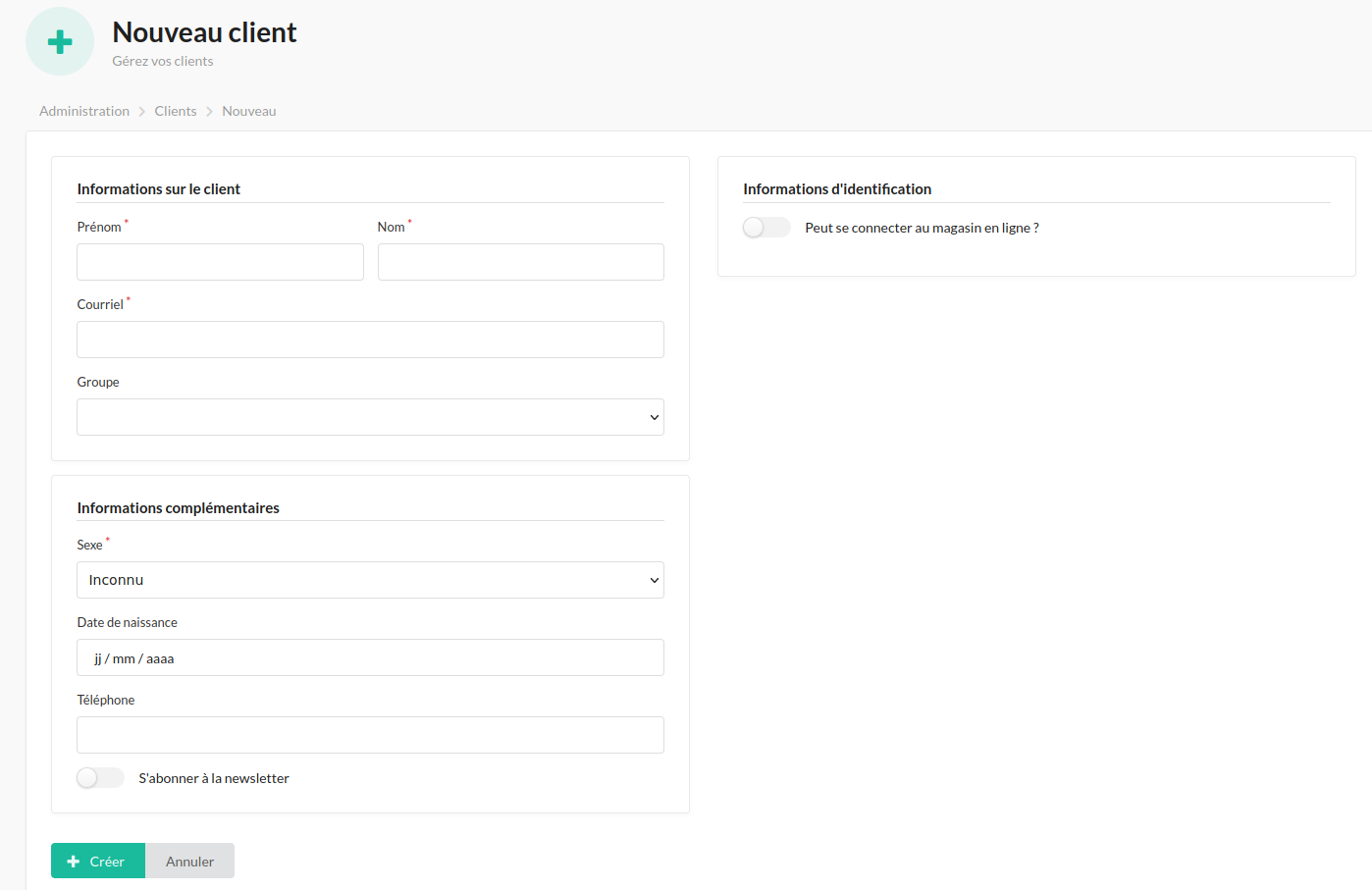Enable the 'S'abonner à la newsletter' switch
The width and height of the screenshot is (1372, 890).
point(100,778)
